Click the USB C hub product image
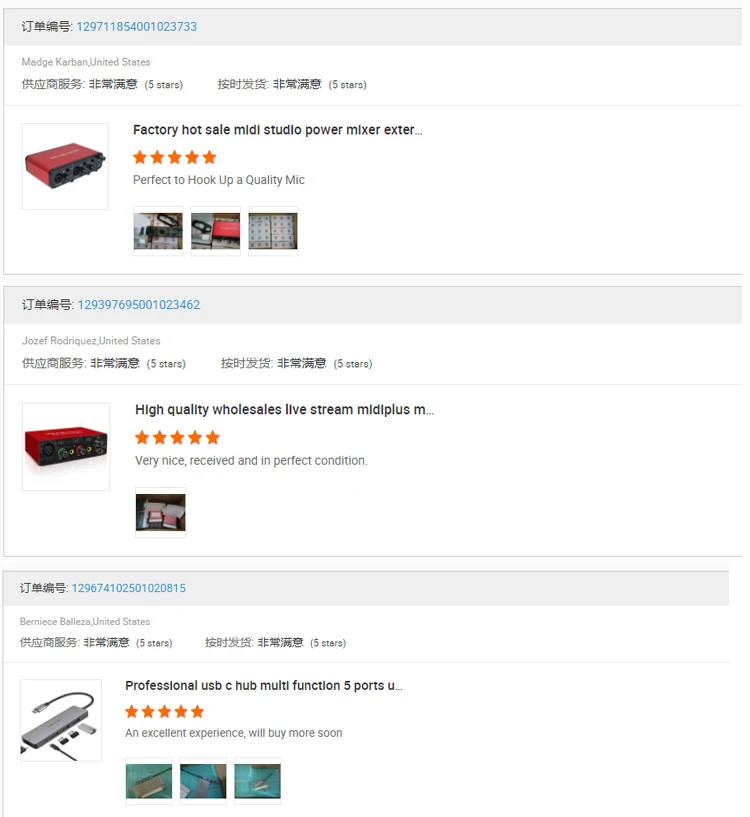This screenshot has width=750, height=817. click(61, 721)
